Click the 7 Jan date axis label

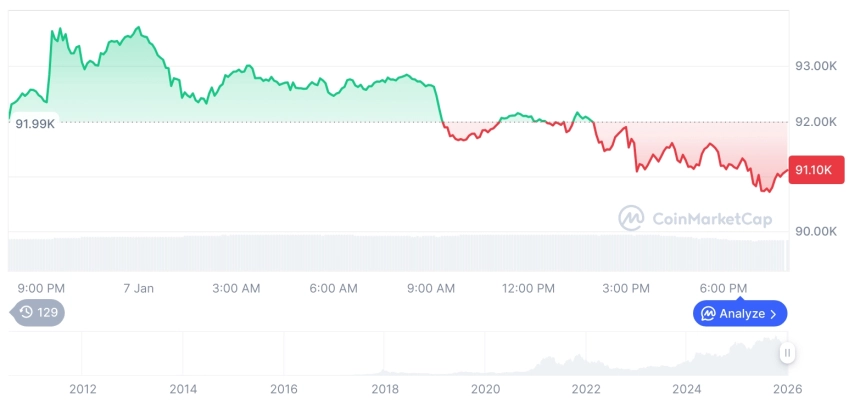[x=138, y=288]
